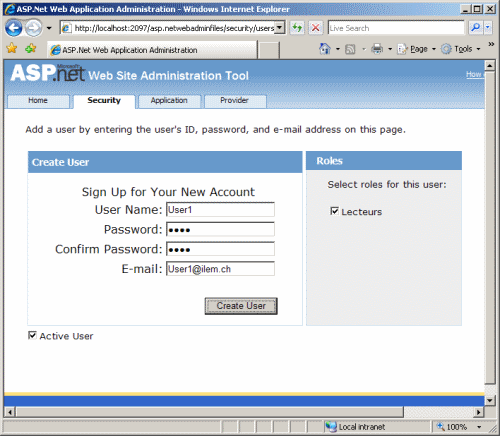
Task: Switch to the Security tab
Action: click(104, 101)
